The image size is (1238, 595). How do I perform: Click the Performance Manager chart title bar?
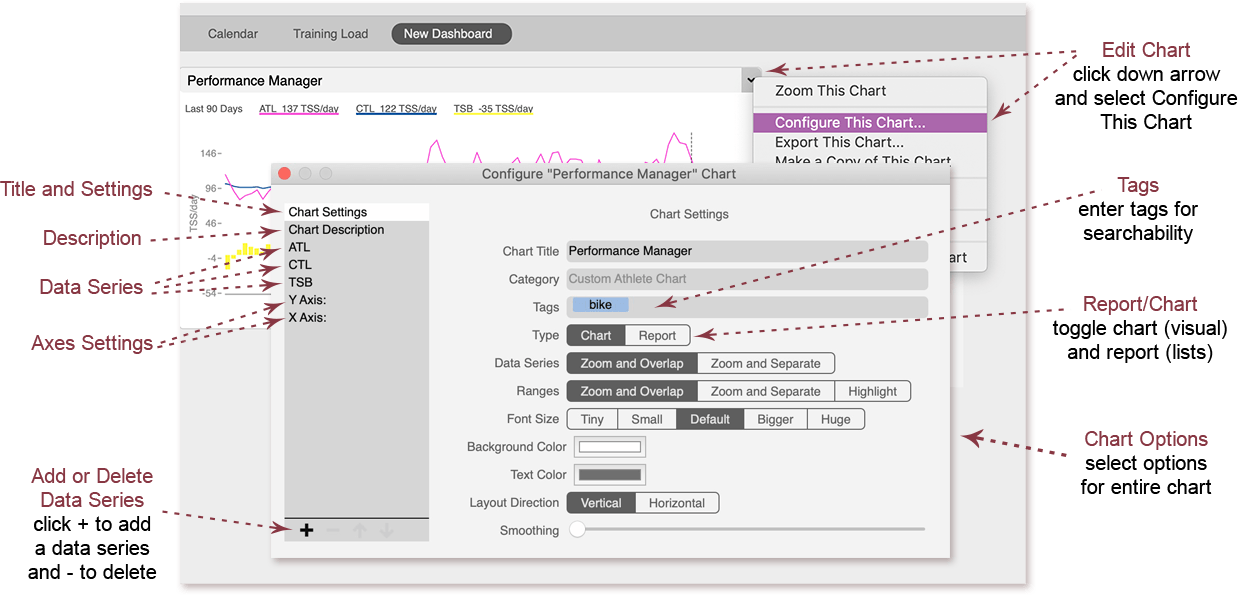[x=461, y=80]
